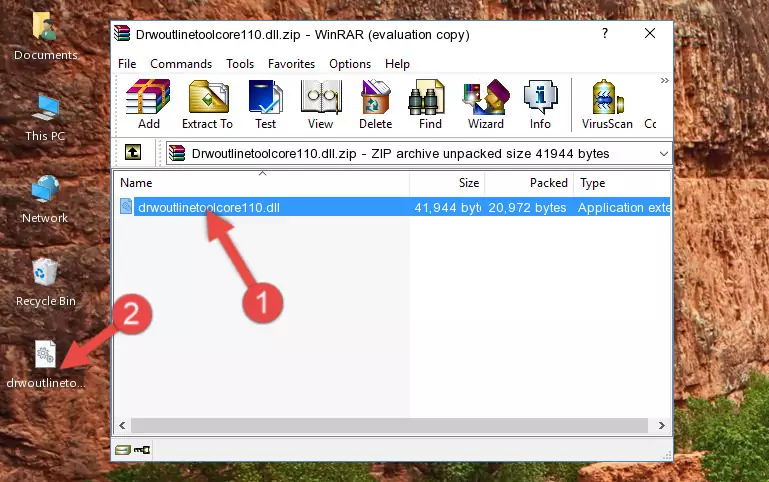Click the Extract To toolbar icon
Viewport: 769px width, 482px height.
coord(207,104)
